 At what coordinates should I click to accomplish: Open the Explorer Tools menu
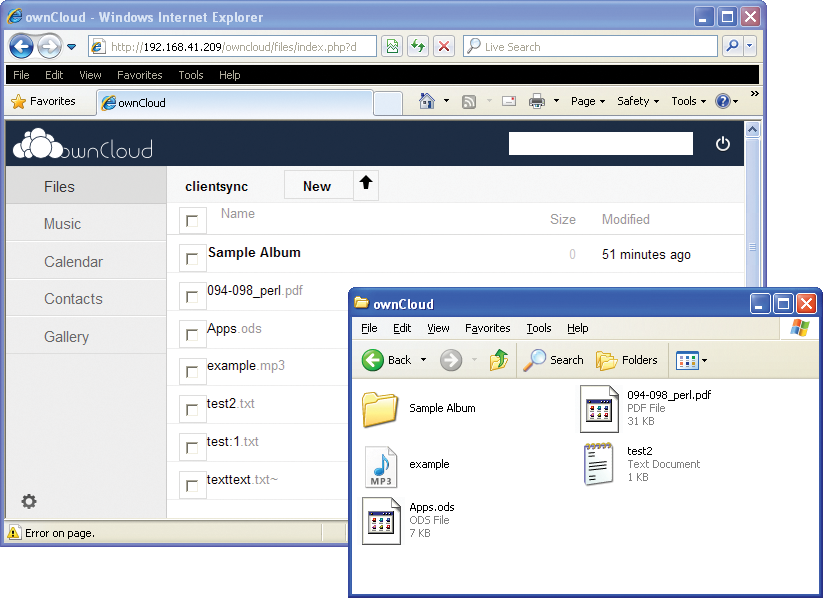coord(539,328)
